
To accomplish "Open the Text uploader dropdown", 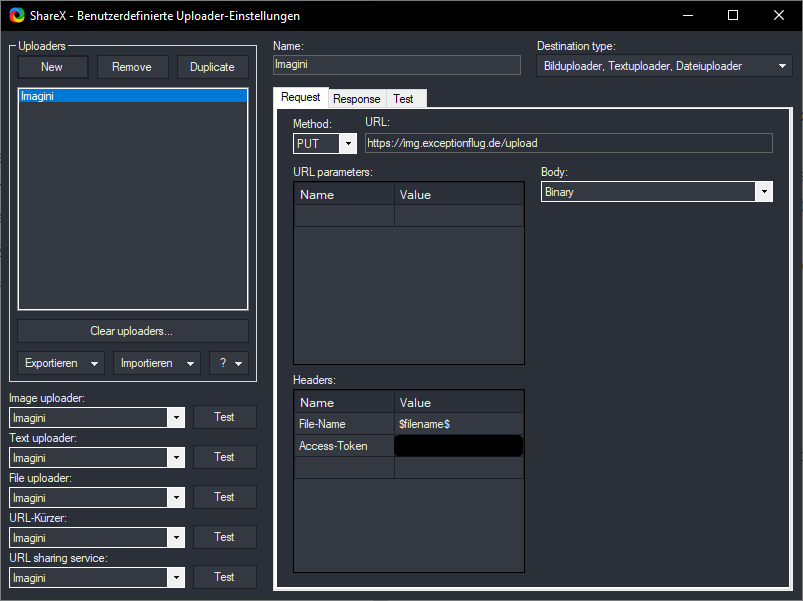I will coord(176,457).
